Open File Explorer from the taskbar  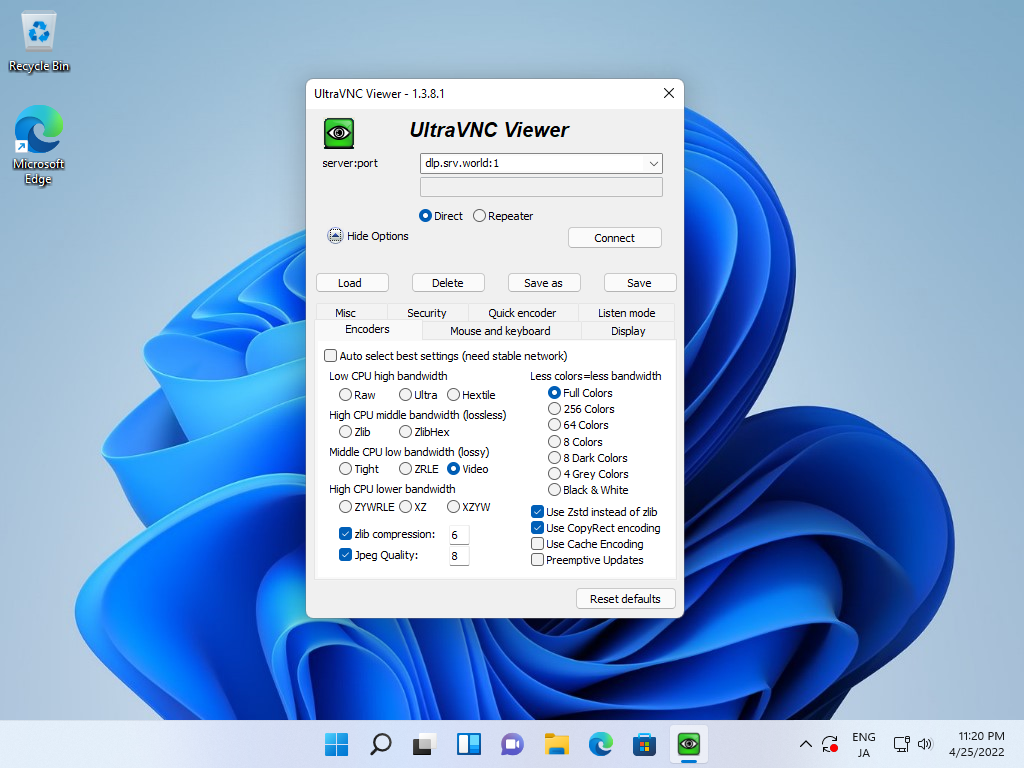[x=556, y=744]
